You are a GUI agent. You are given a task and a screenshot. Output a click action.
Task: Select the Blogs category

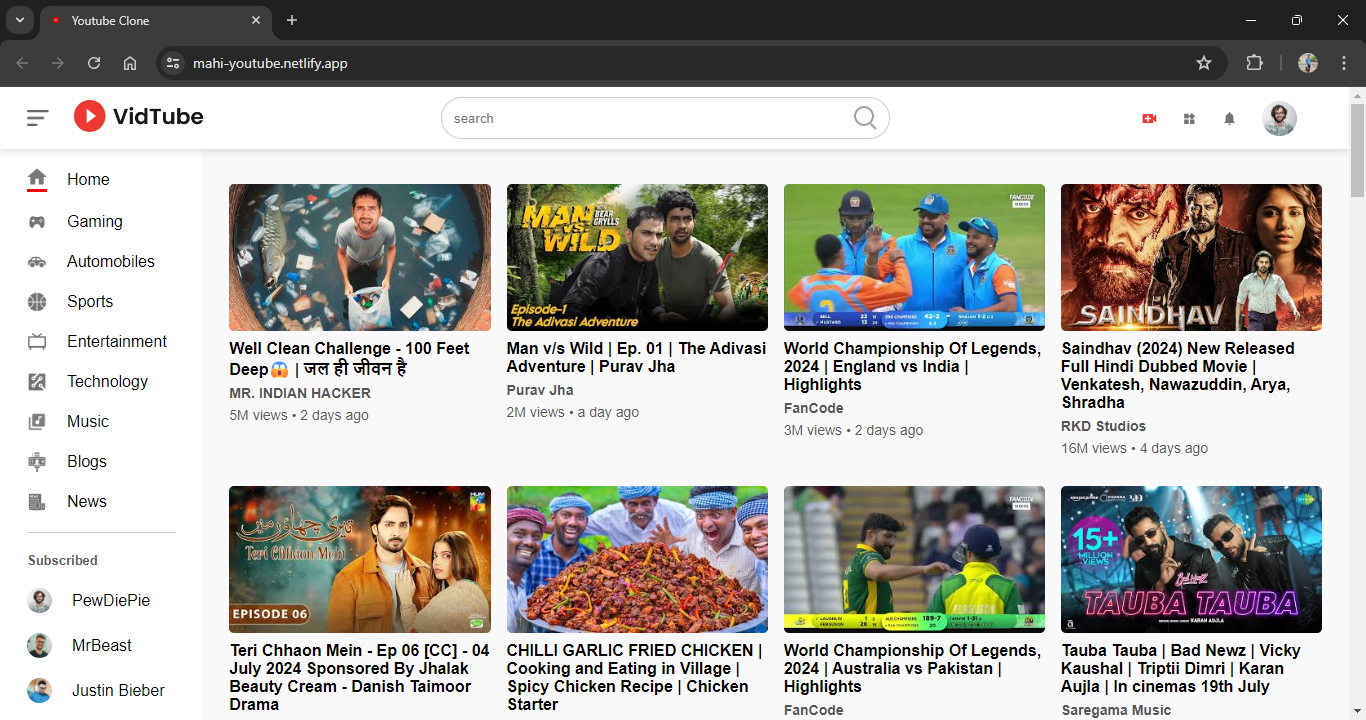(87, 462)
